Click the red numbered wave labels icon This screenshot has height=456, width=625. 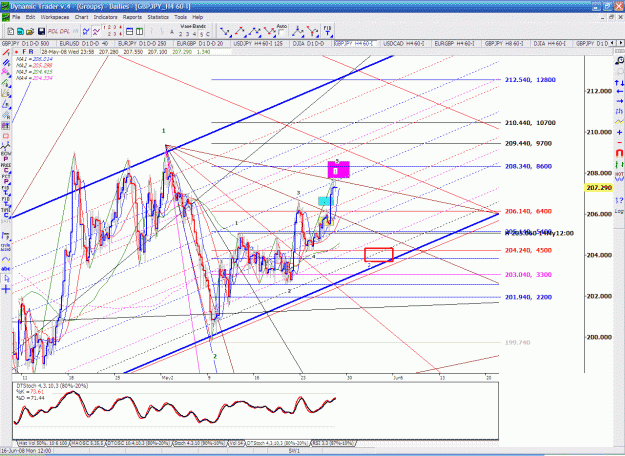112,31
